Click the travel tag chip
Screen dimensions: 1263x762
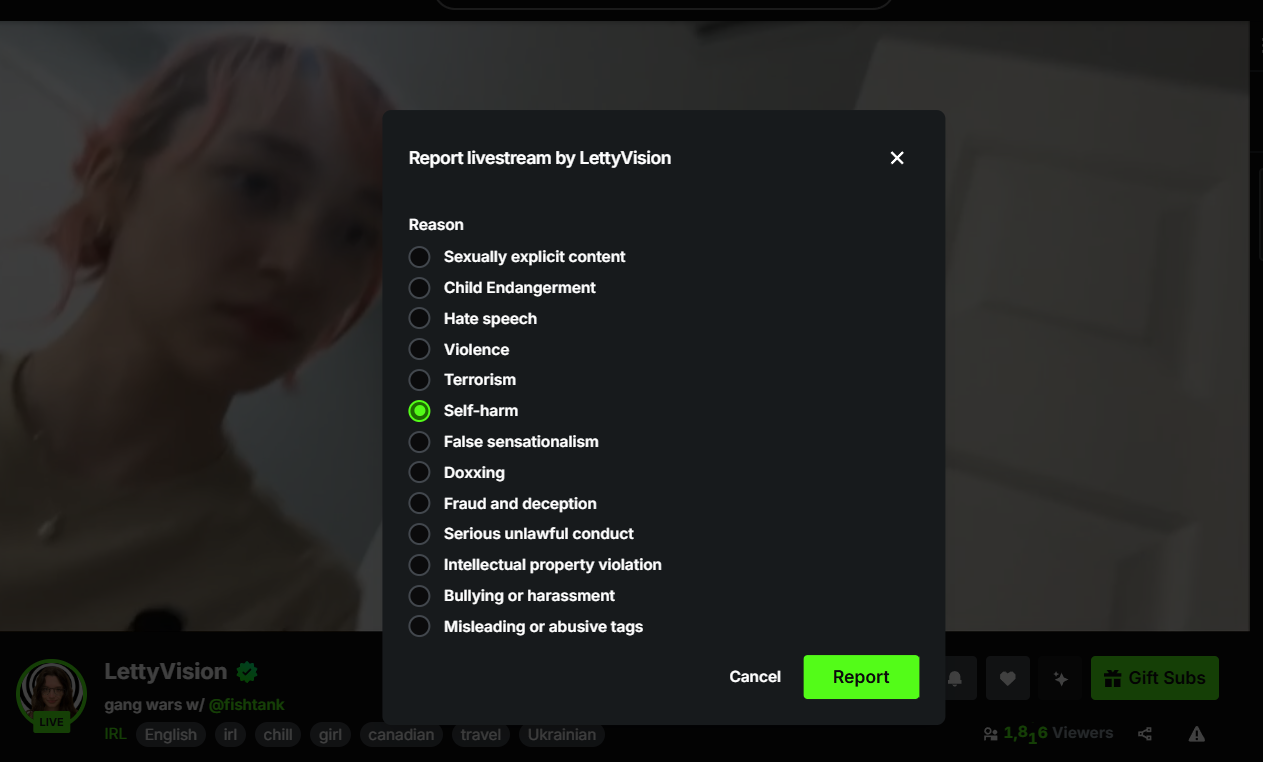pos(481,735)
